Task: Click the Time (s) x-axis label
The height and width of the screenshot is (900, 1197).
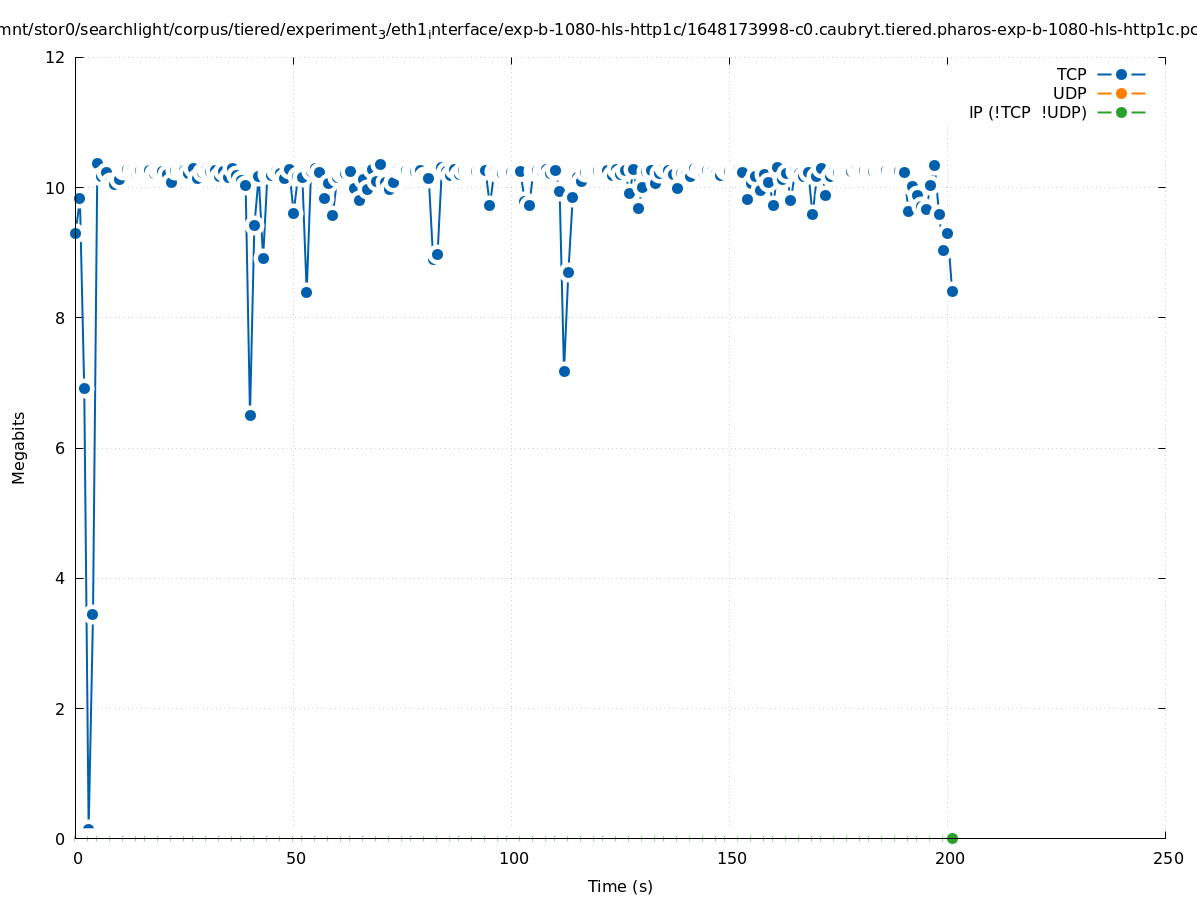Action: (x=620, y=886)
